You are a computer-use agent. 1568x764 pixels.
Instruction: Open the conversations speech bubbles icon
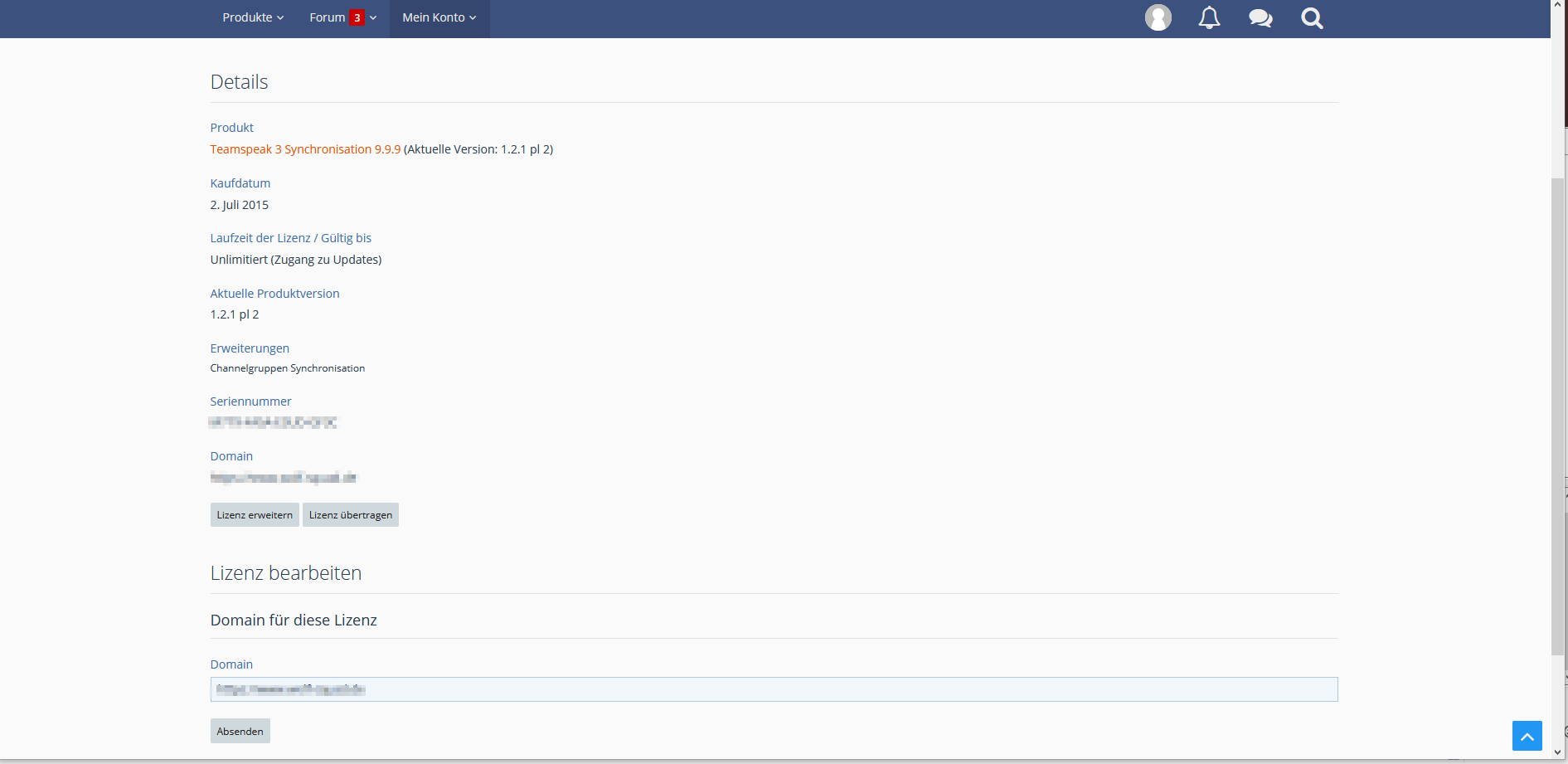pyautogui.click(x=1260, y=17)
